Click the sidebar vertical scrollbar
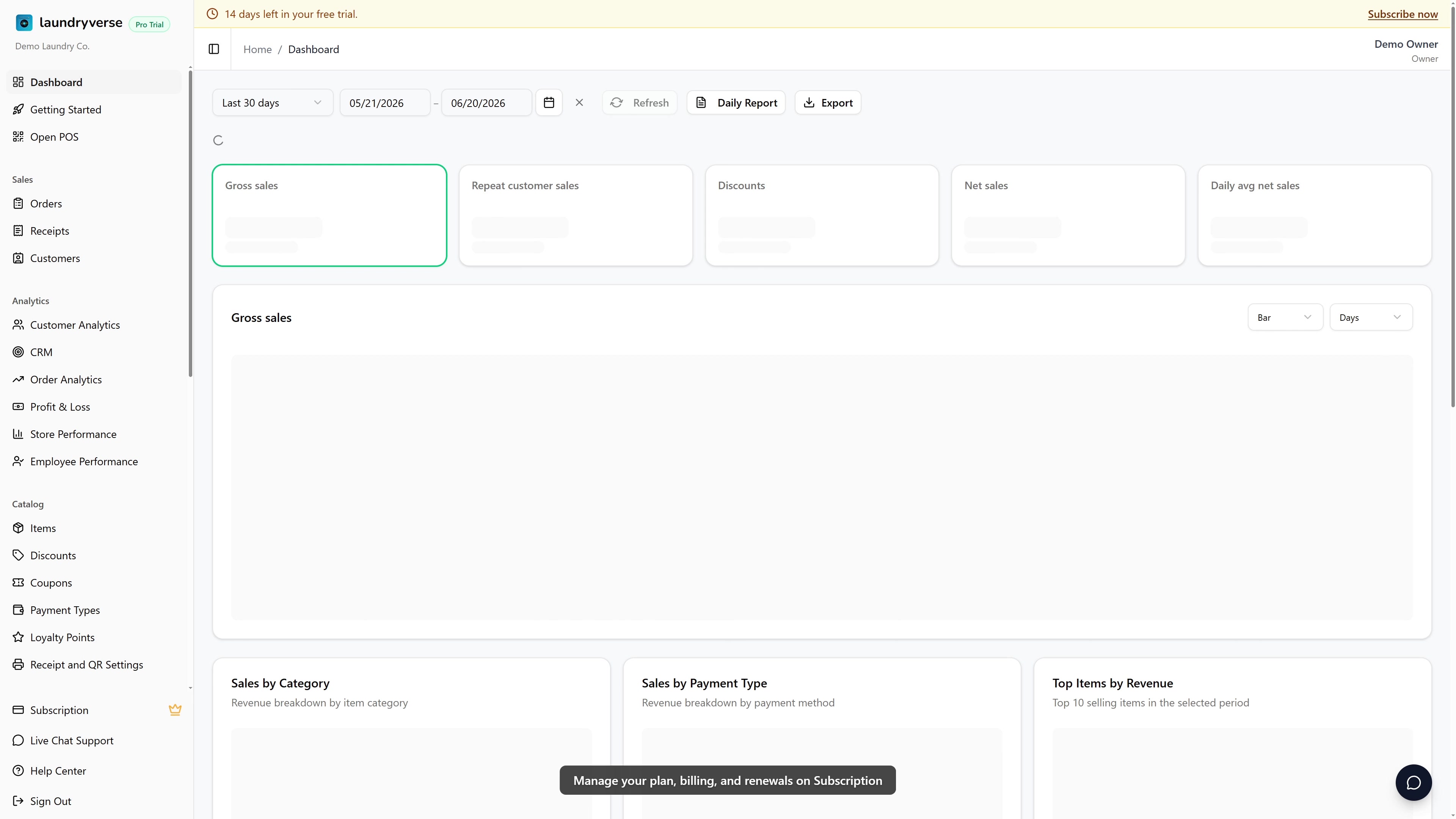The width and height of the screenshot is (1456, 819). pyautogui.click(x=190, y=223)
